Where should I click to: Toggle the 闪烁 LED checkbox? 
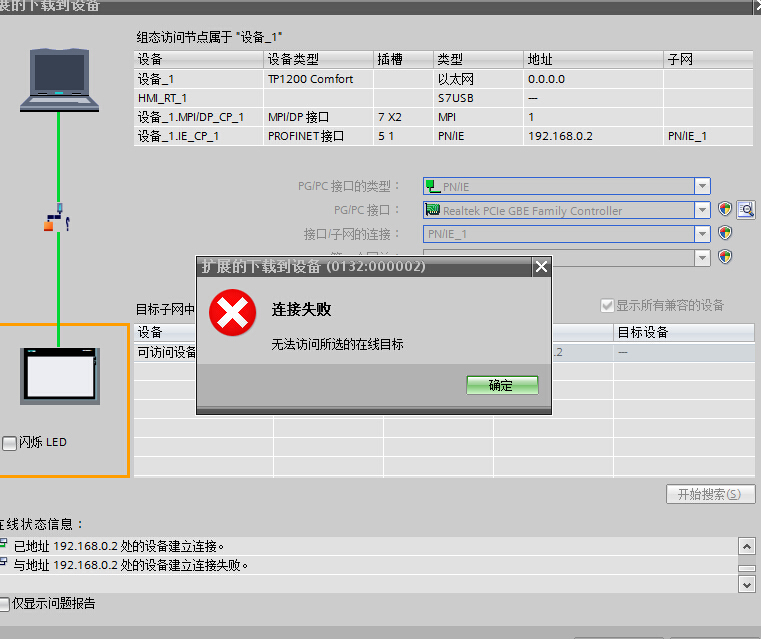pos(9,443)
